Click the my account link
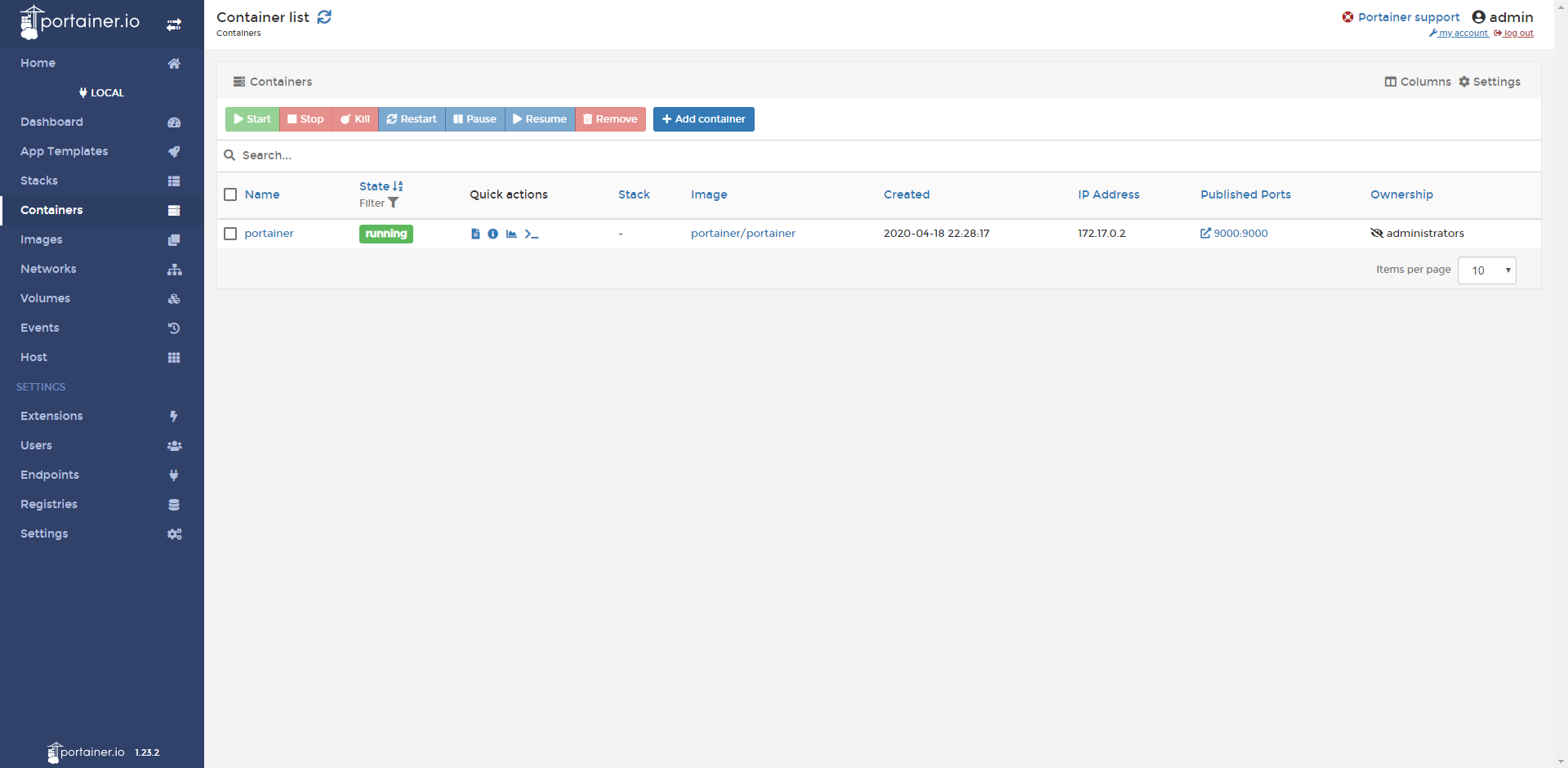The image size is (1568, 768). [x=1459, y=33]
